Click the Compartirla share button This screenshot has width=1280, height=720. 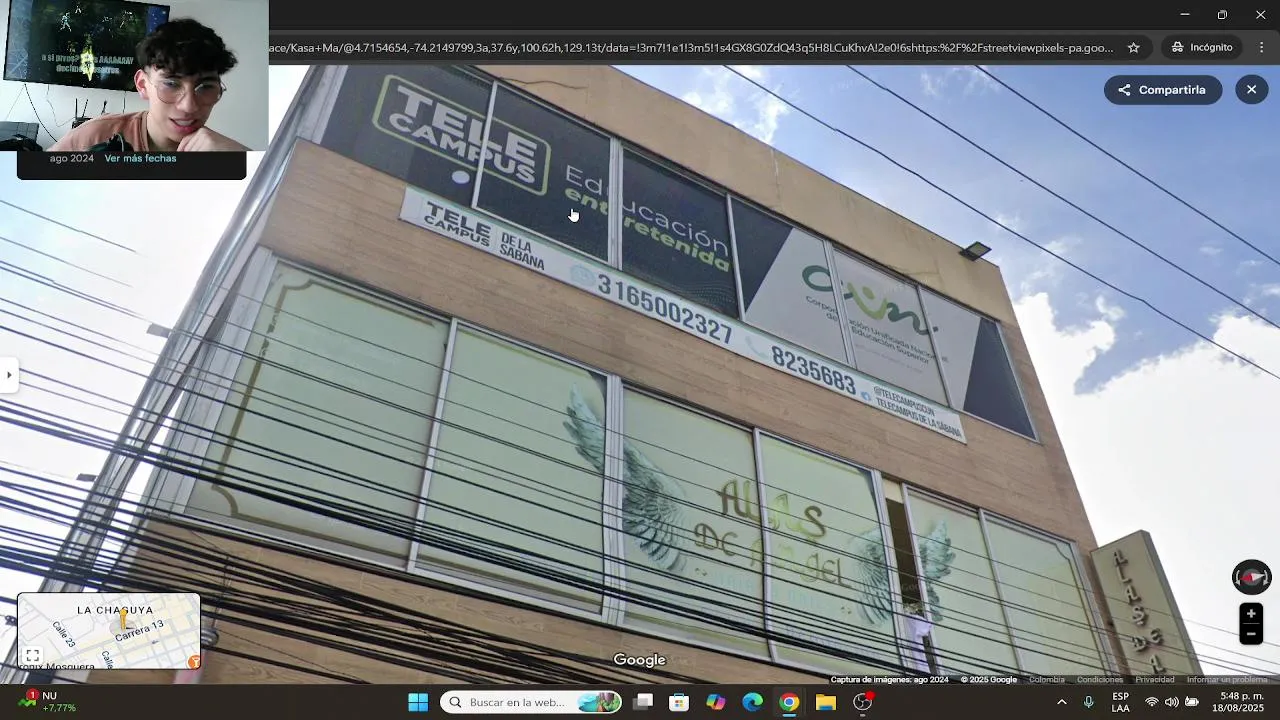[x=1162, y=90]
